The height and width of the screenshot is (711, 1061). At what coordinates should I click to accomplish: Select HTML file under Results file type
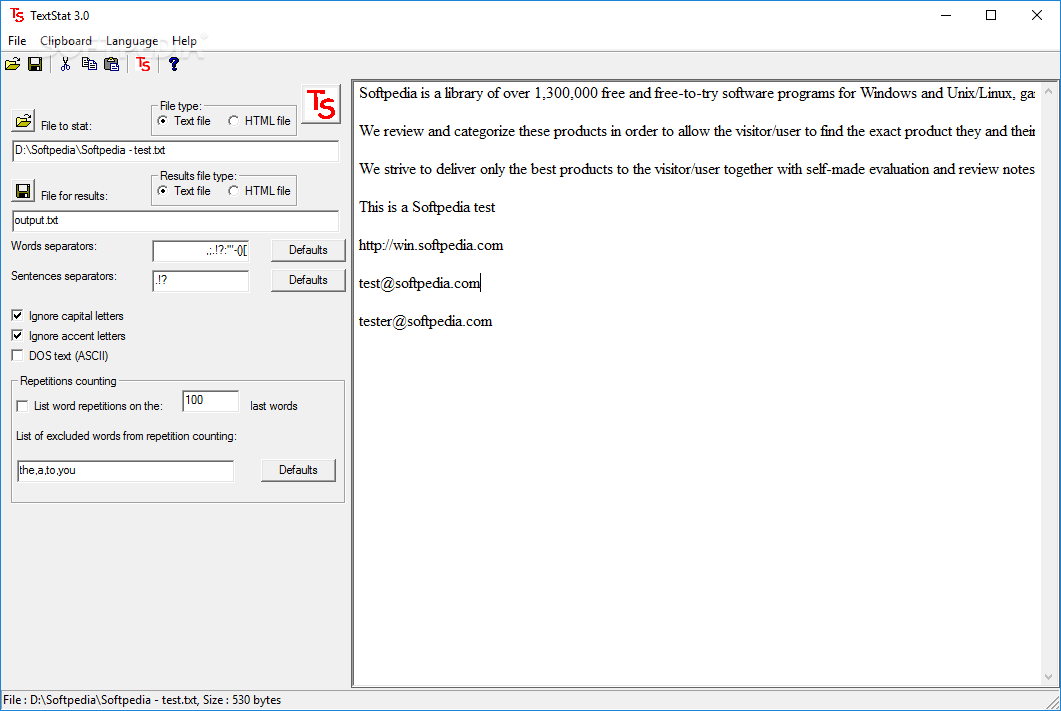coord(259,191)
